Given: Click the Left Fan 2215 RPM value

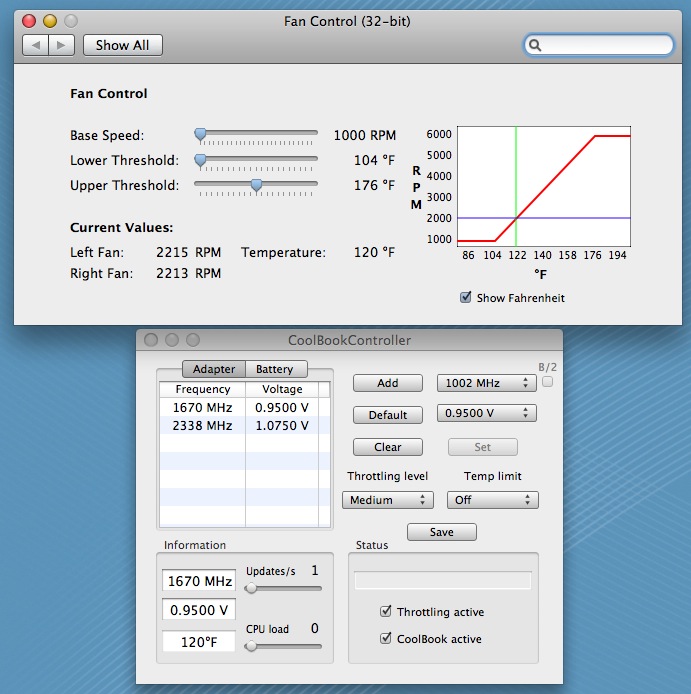Looking at the screenshot, I should click(189, 252).
